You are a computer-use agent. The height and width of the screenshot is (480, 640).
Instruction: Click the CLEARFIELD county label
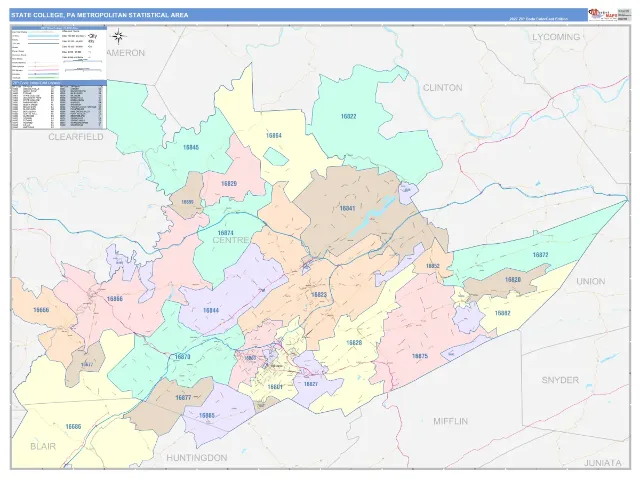76,137
